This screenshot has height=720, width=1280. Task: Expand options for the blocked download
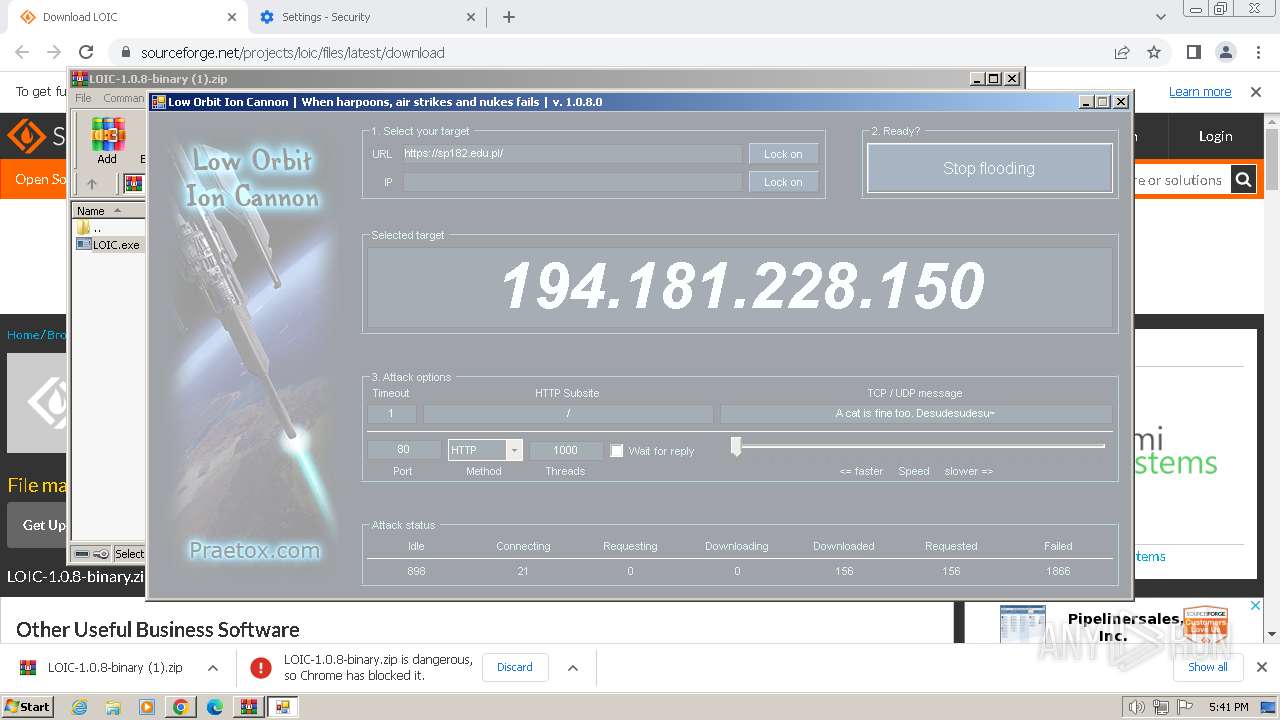tap(573, 668)
